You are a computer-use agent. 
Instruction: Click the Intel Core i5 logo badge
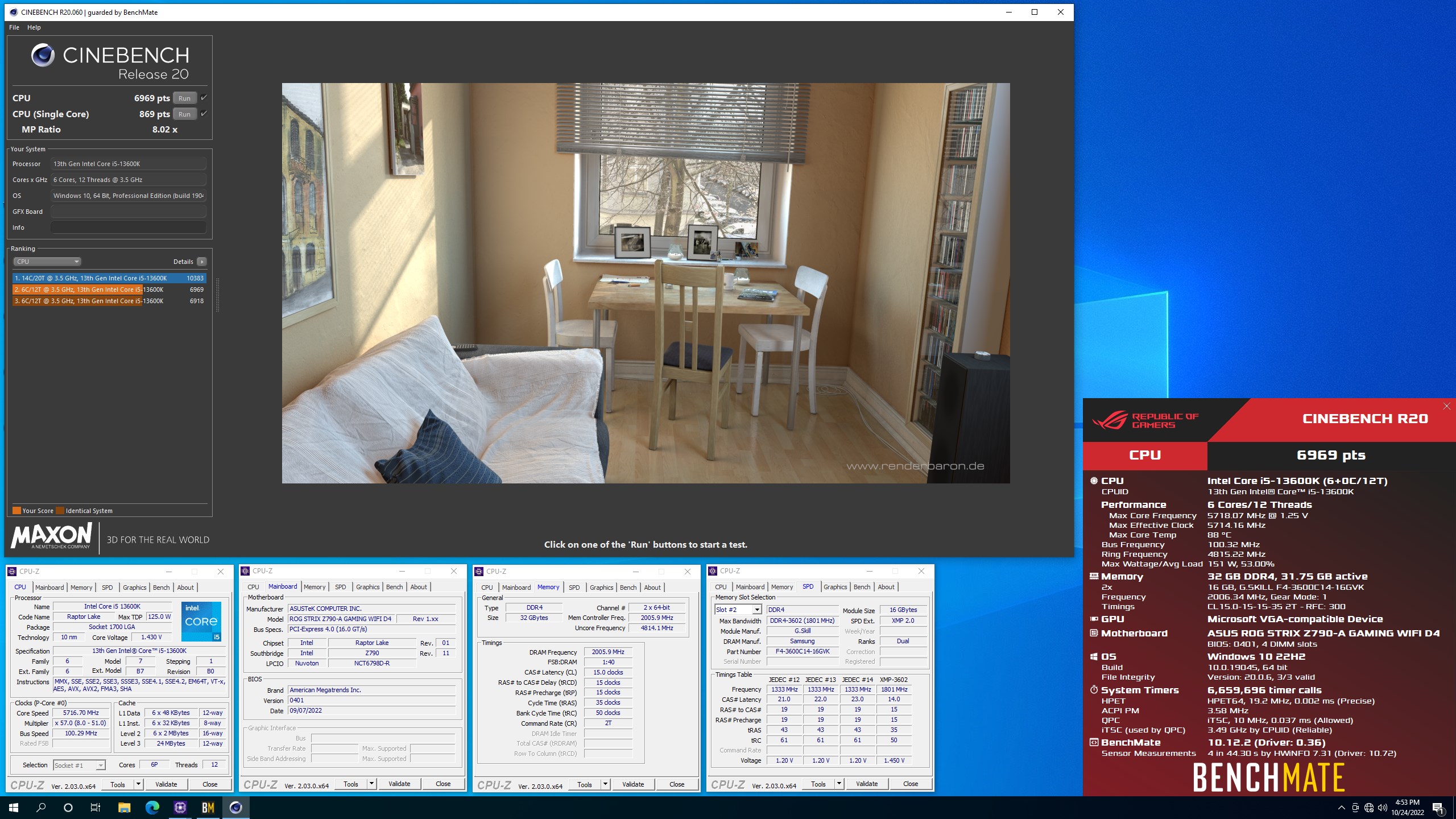point(201,621)
